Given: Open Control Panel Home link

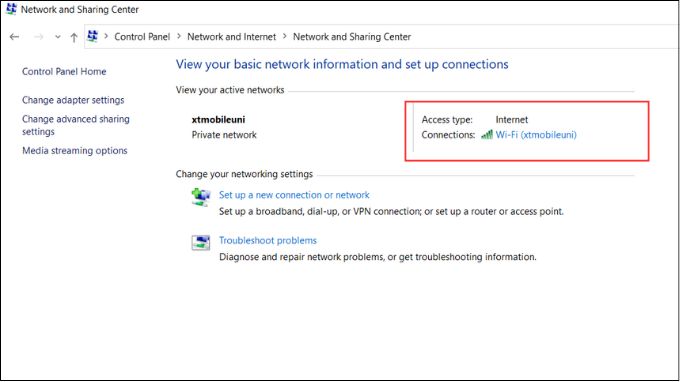Looking at the screenshot, I should 64,72.
